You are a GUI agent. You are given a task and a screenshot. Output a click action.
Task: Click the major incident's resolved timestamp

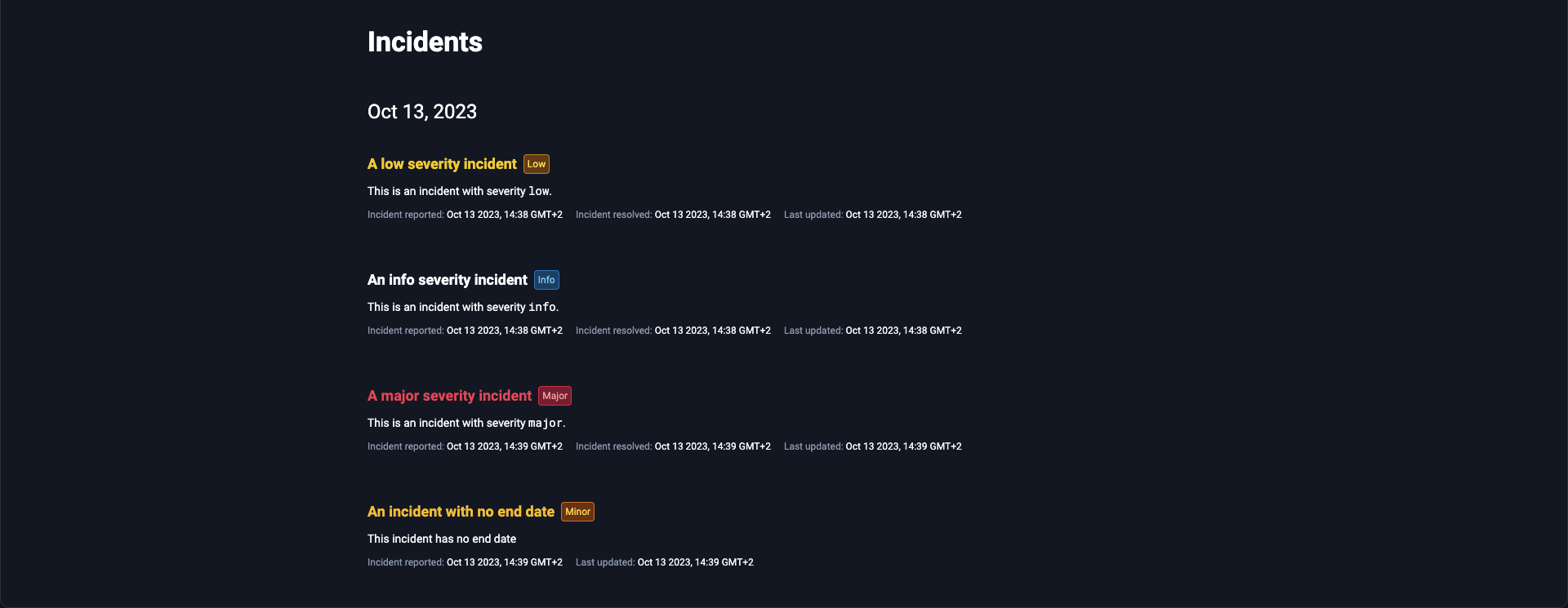712,446
